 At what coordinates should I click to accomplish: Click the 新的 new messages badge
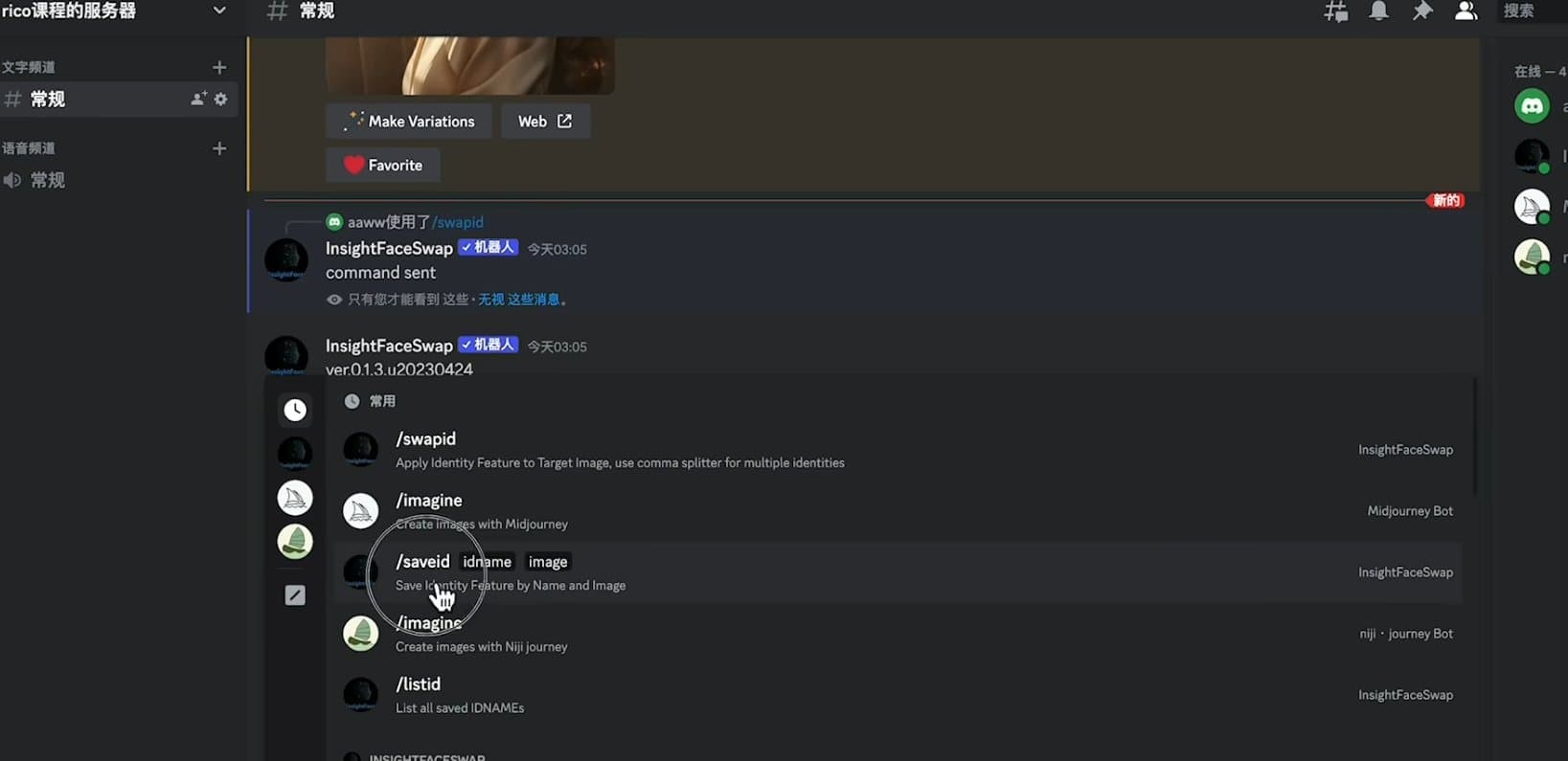1445,200
